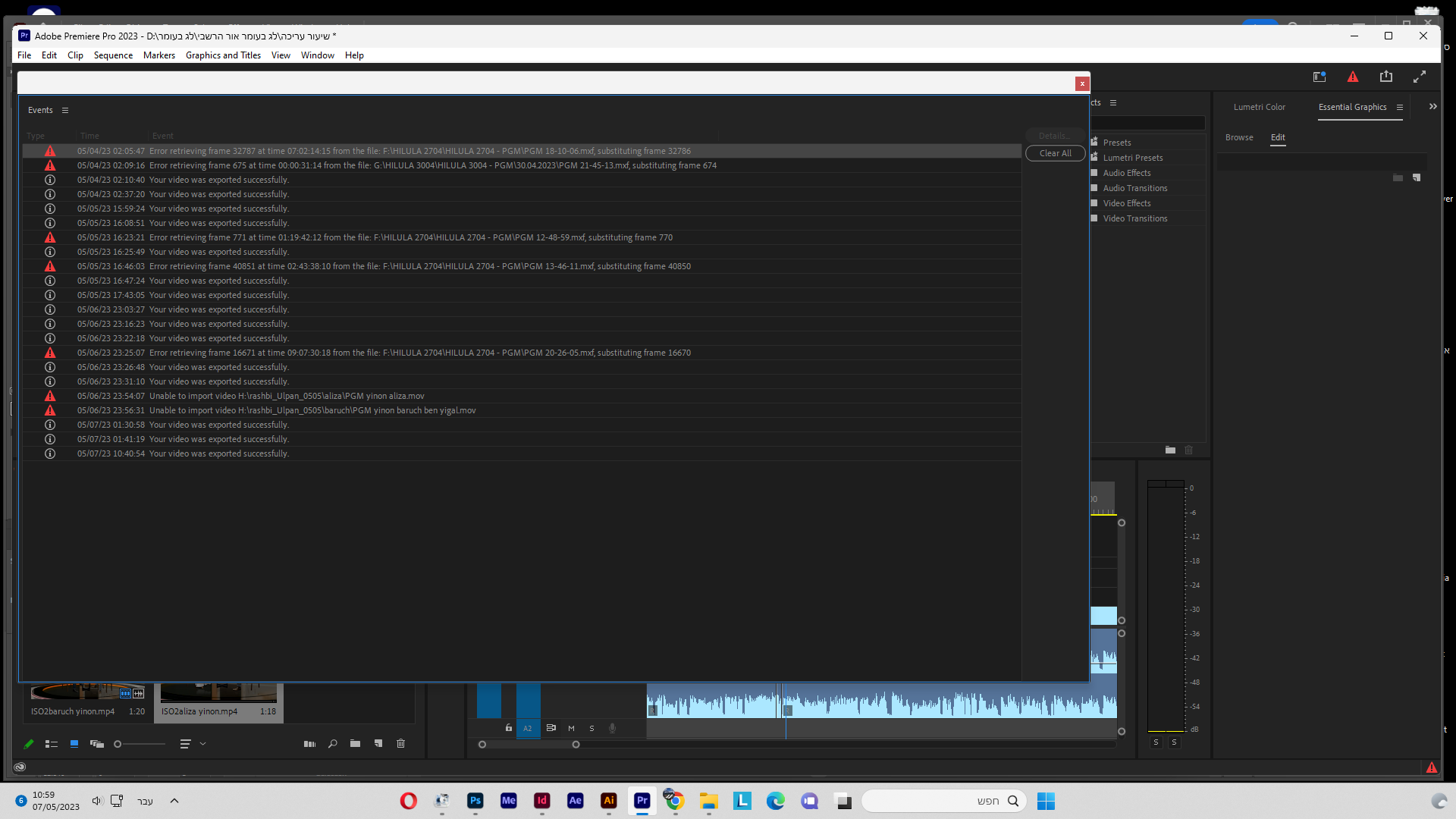This screenshot has width=1456, height=819.
Task: Click the Quick Export share icon
Action: [1386, 77]
